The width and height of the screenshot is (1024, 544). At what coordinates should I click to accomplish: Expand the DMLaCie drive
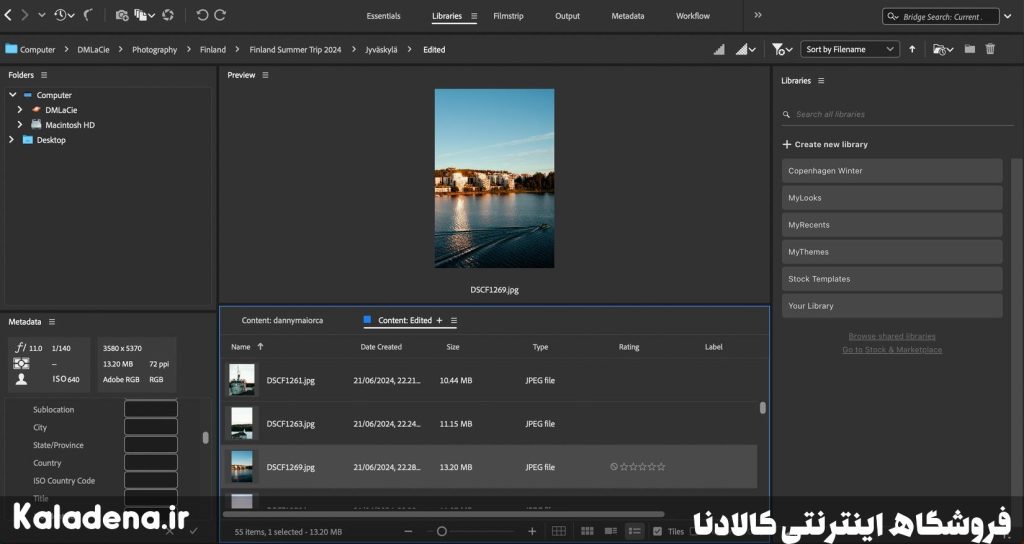point(20,110)
